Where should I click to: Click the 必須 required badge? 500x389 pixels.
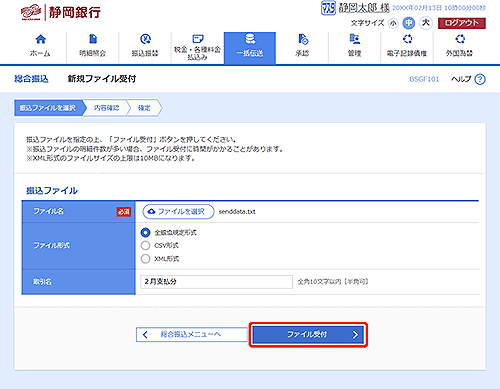tap(124, 212)
